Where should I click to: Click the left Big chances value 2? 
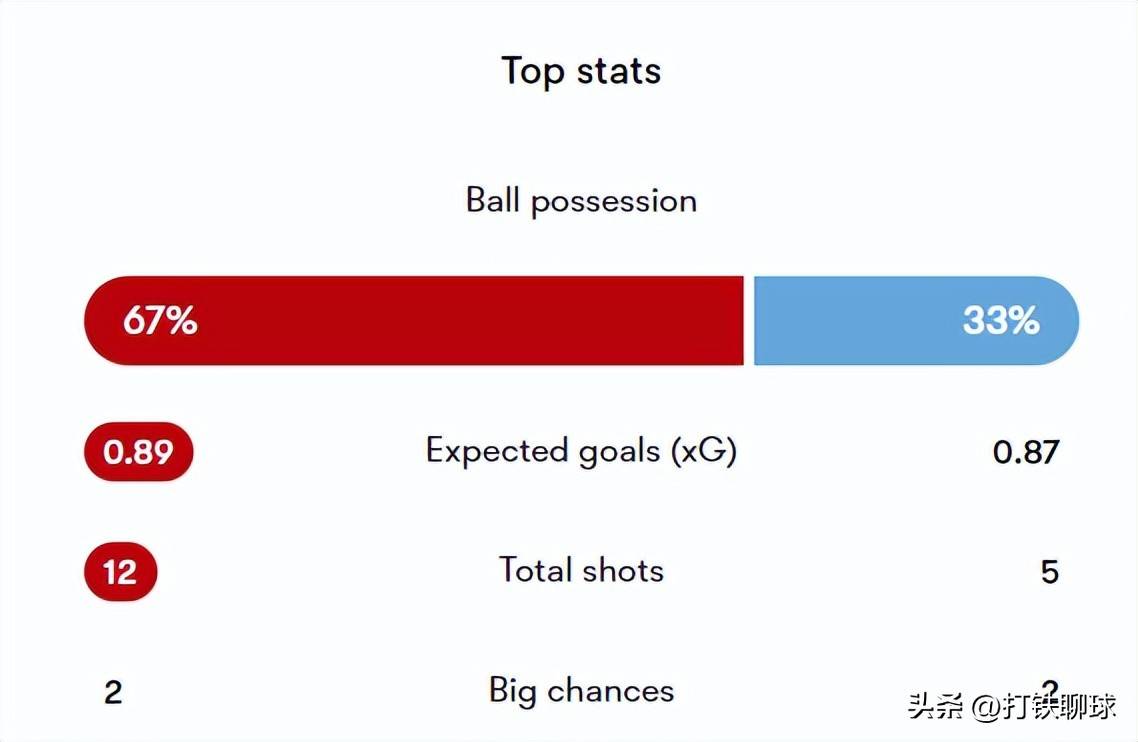[113, 692]
